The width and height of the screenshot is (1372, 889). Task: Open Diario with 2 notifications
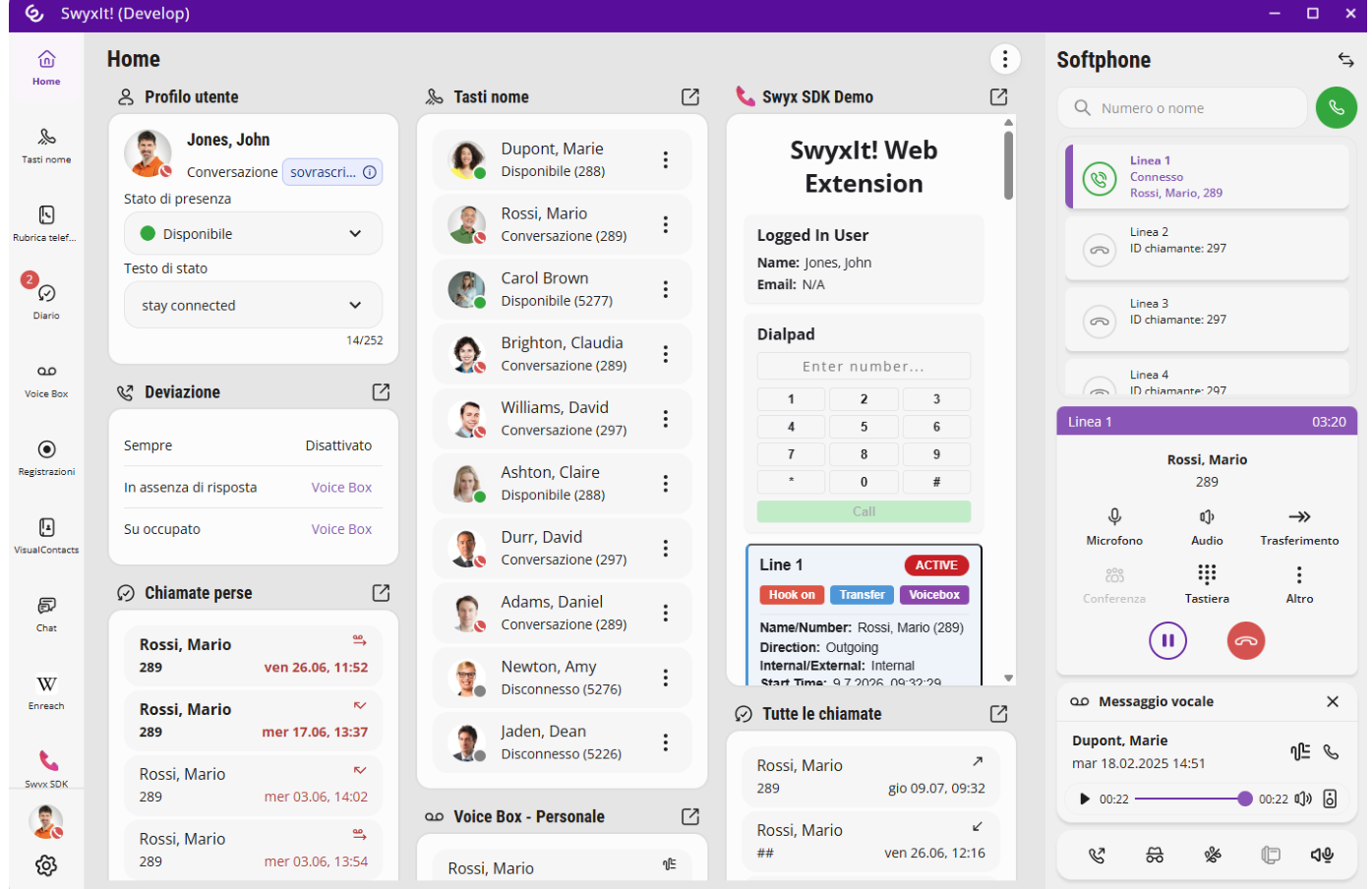pos(46,300)
